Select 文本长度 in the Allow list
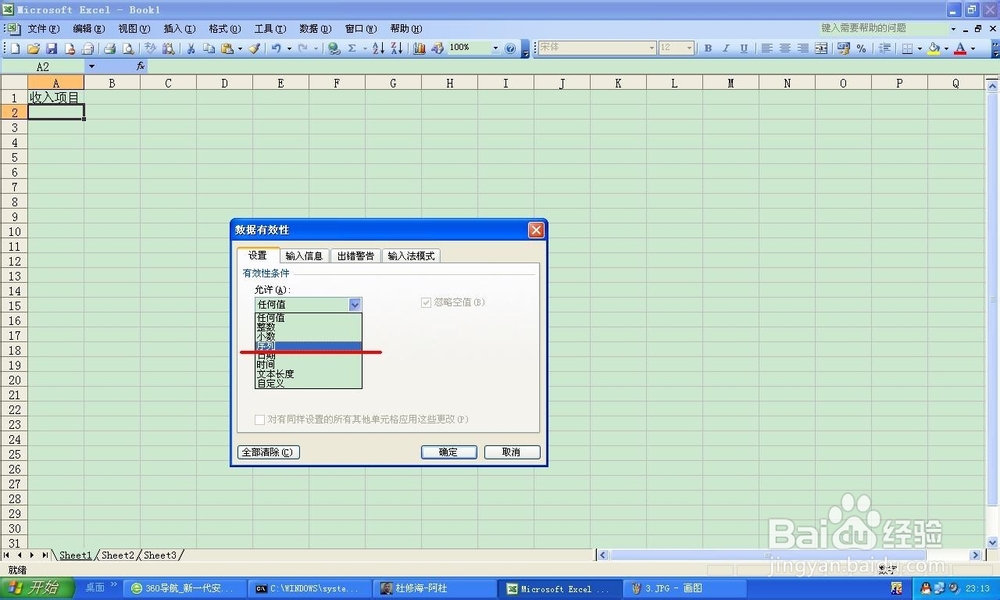 click(308, 374)
